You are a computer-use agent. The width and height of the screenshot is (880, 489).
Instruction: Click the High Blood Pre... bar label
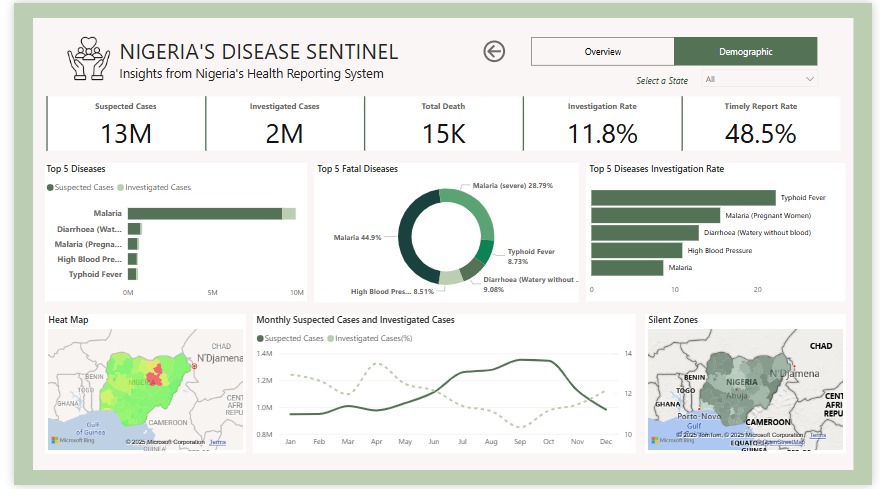89,259
